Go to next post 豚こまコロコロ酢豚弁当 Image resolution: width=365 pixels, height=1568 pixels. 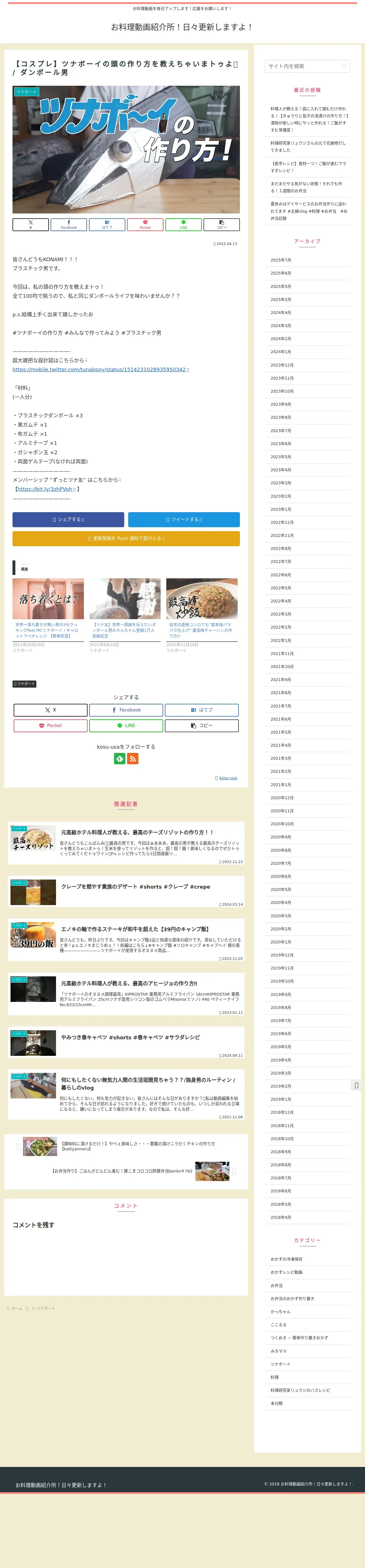[x=126, y=1171]
